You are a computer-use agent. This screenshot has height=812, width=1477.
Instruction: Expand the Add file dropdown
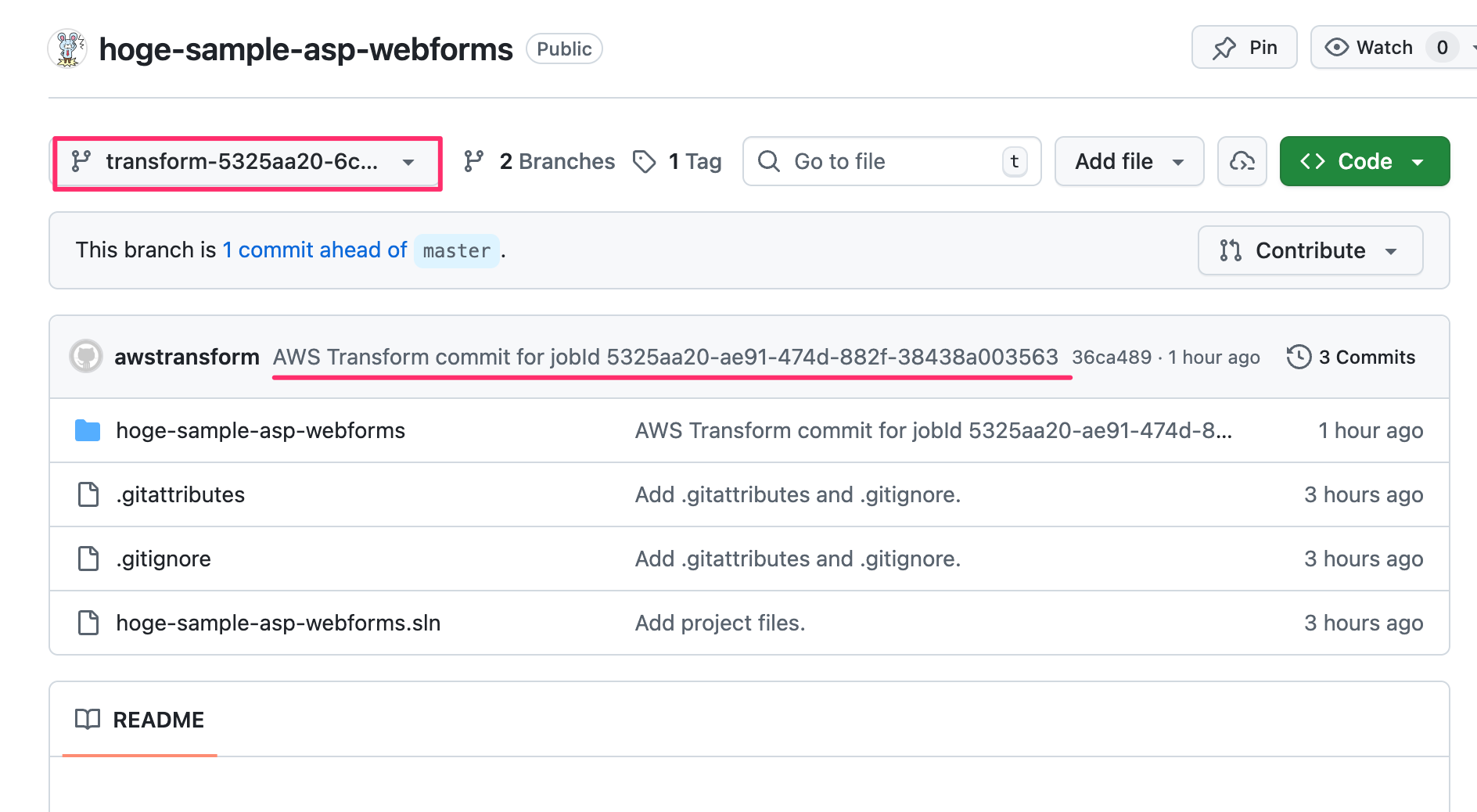click(x=1128, y=161)
